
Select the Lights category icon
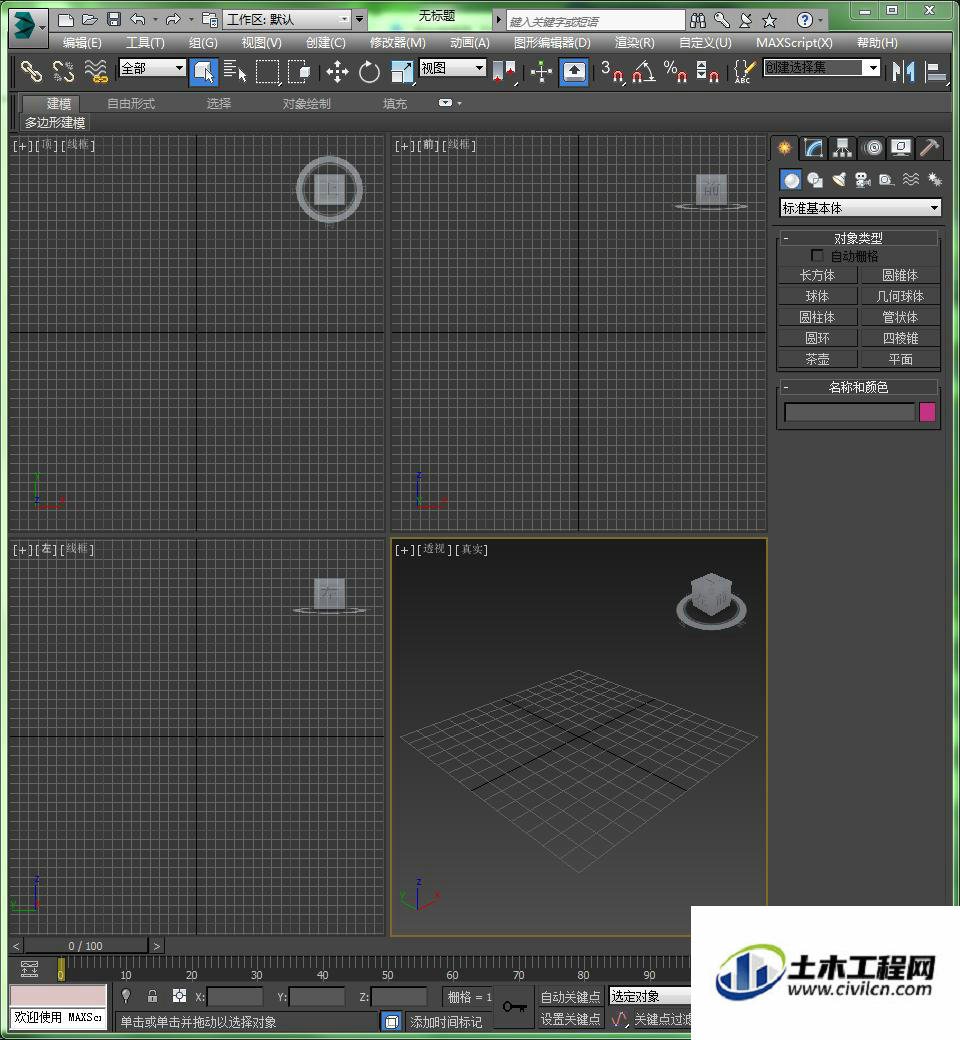[839, 180]
